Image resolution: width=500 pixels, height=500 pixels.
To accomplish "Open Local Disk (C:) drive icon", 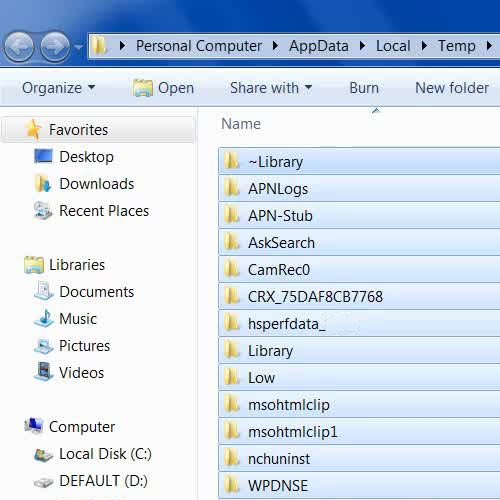I will tap(43, 455).
